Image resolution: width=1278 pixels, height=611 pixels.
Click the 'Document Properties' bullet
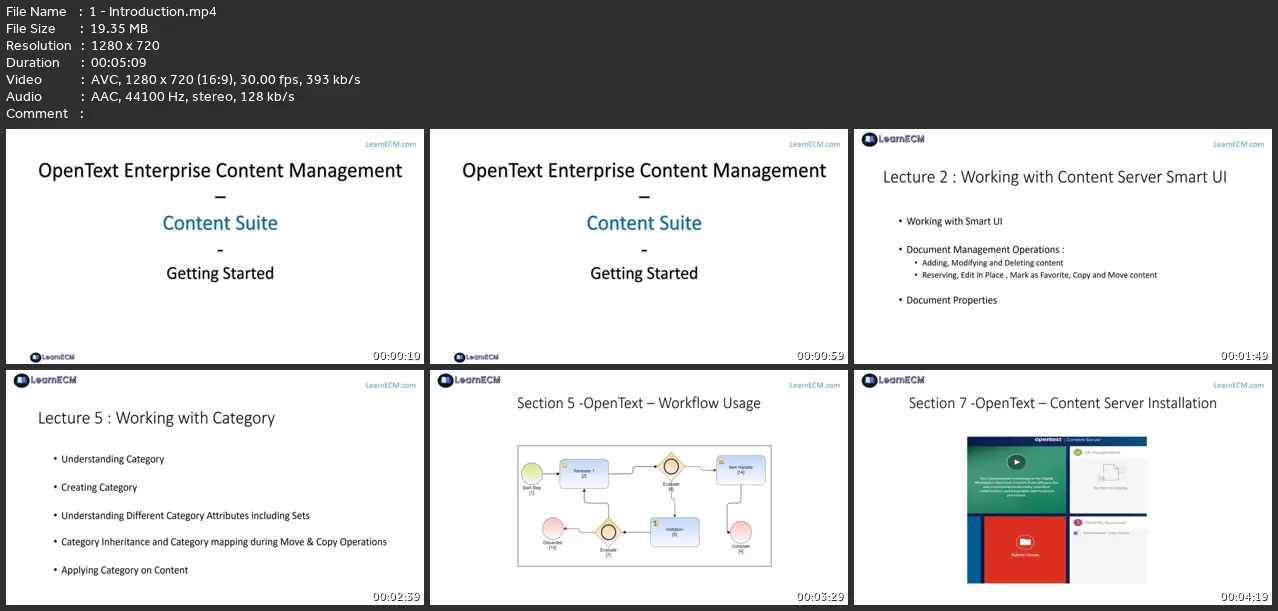[952, 300]
